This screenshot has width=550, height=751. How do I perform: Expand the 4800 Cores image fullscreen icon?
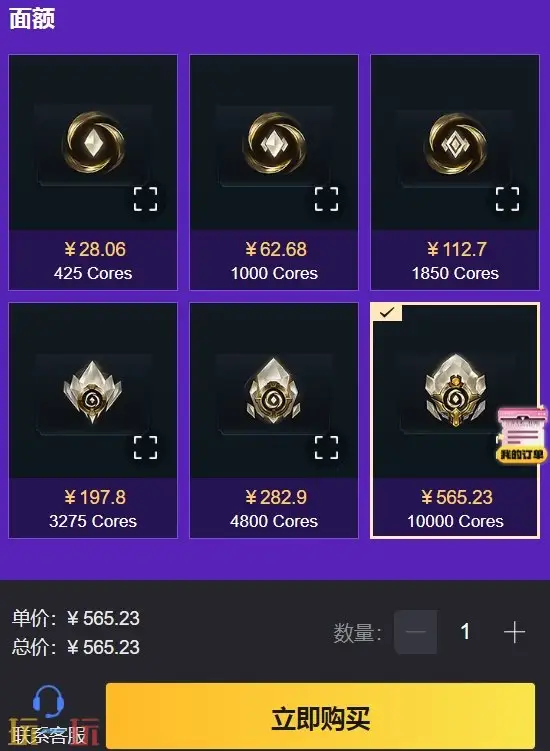coord(326,447)
